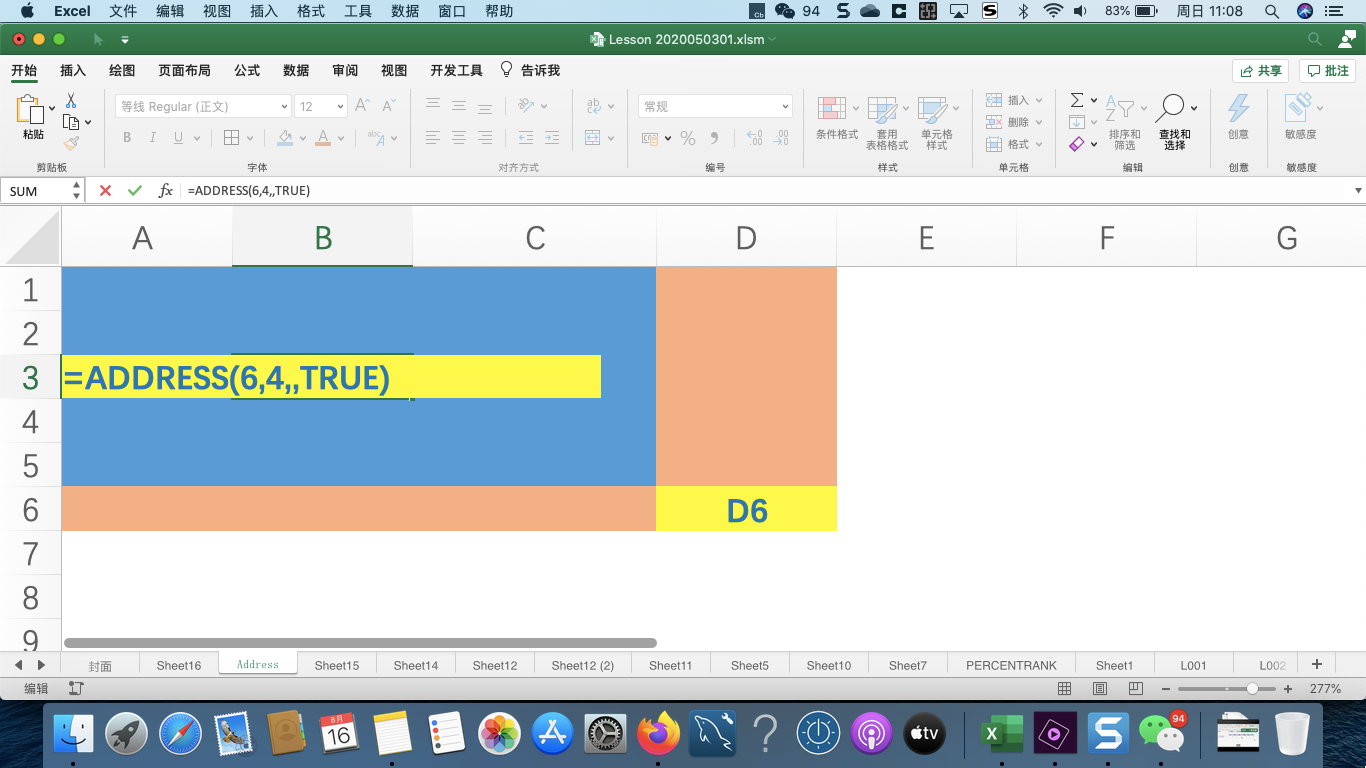Toggle bold formatting
Image resolution: width=1366 pixels, height=768 pixels.
pos(127,138)
